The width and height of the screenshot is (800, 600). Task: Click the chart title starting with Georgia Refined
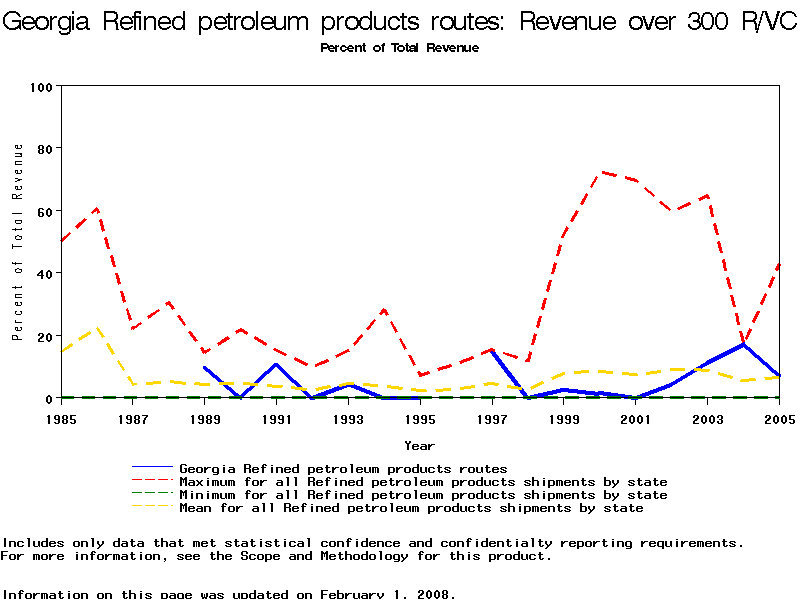coord(400,23)
